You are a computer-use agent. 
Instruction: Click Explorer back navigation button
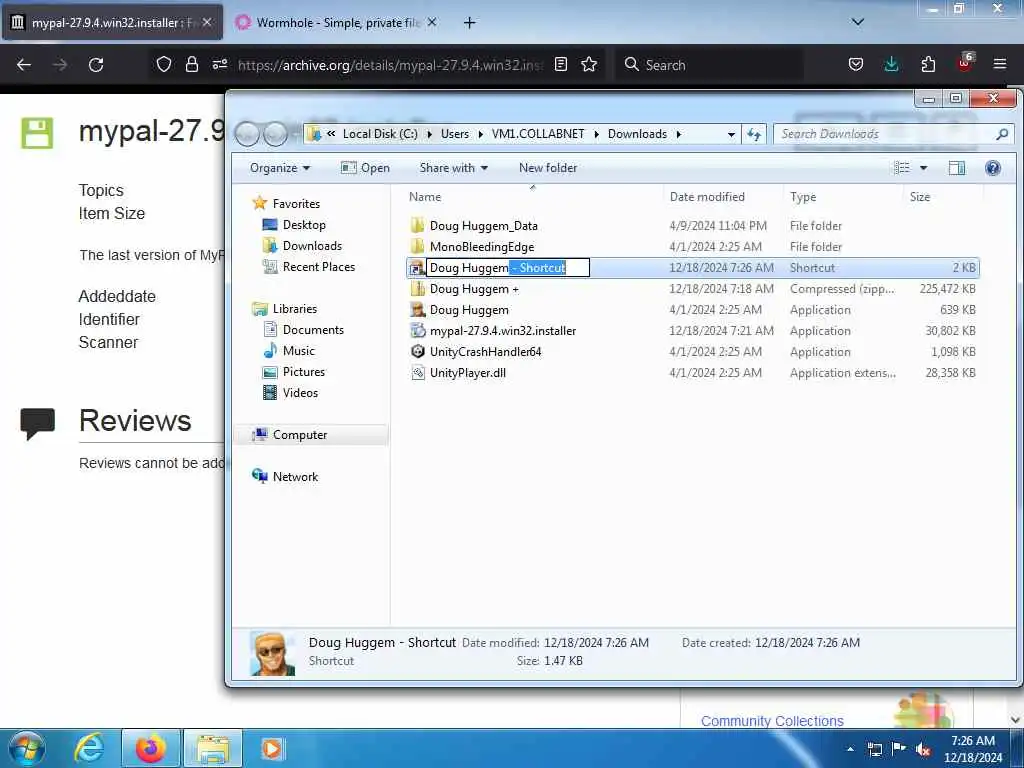[247, 134]
